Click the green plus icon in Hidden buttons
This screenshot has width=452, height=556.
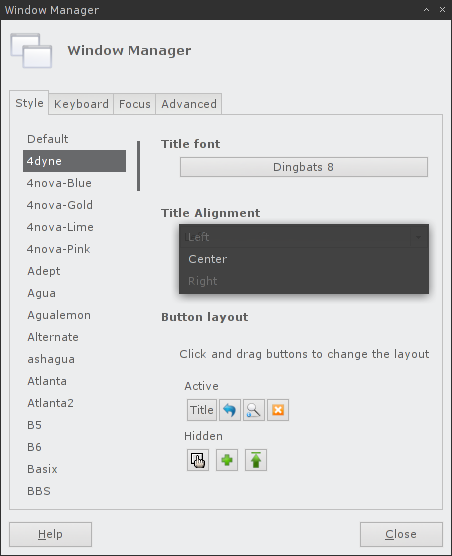[x=227, y=460]
